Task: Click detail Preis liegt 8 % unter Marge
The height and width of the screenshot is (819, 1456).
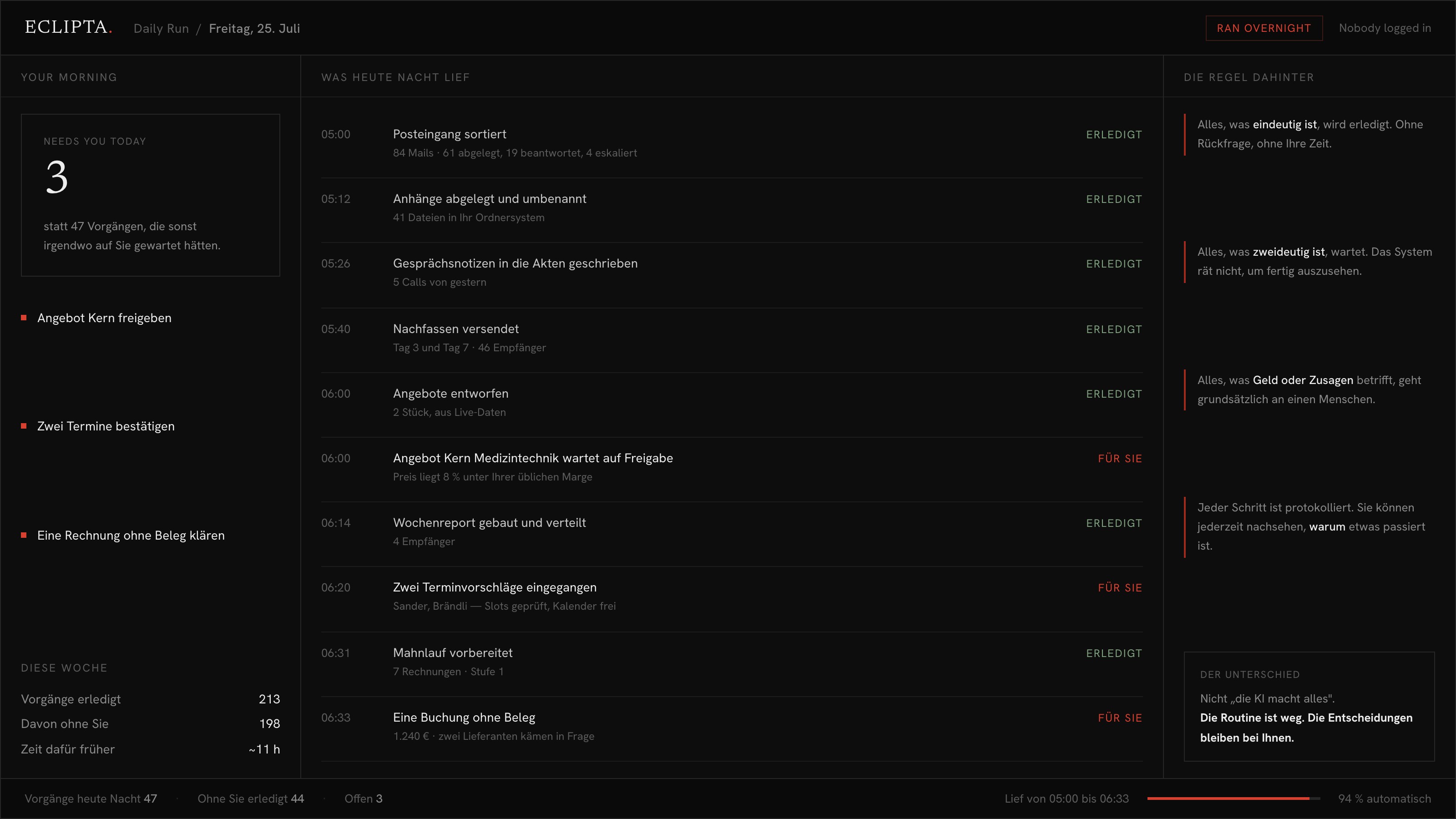Action: tap(492, 477)
